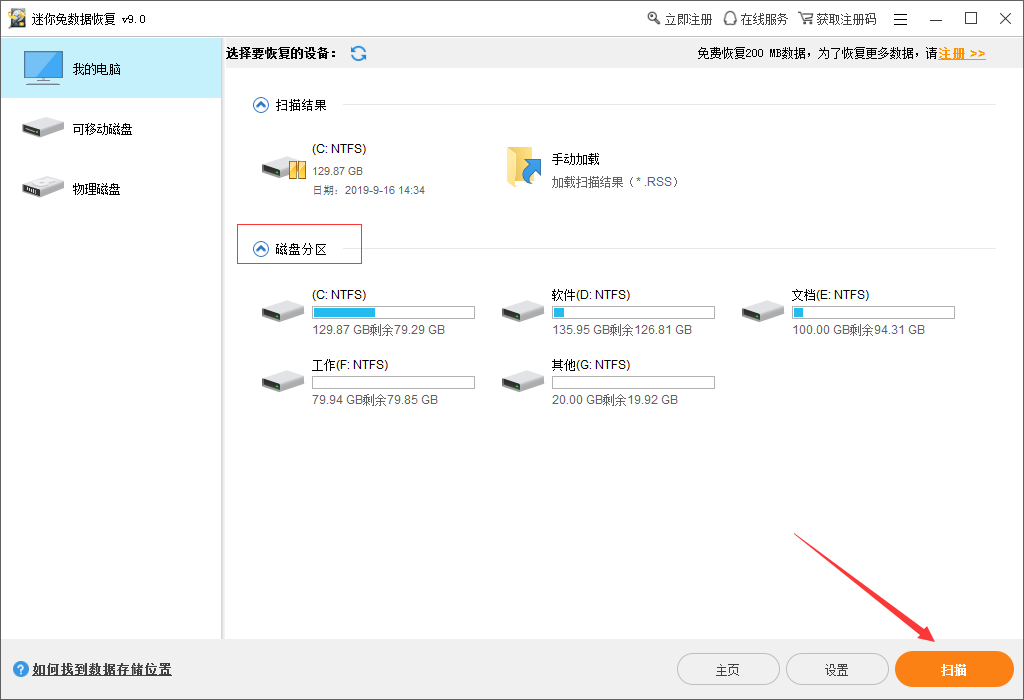
Task: Click the 其他 G: drive icon
Action: [522, 381]
